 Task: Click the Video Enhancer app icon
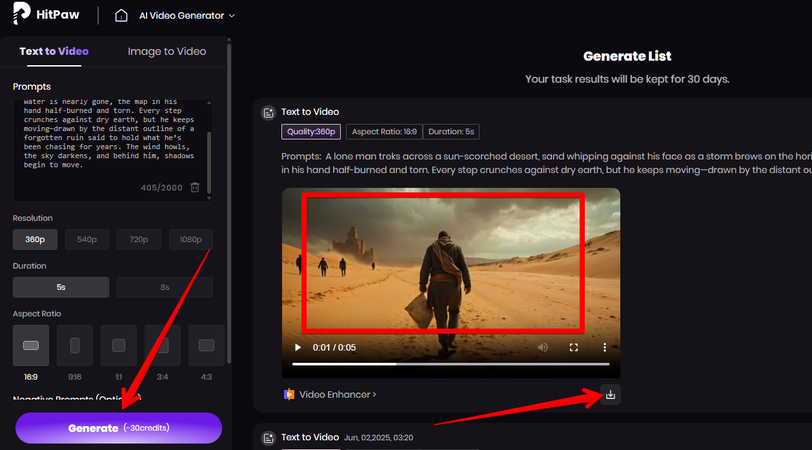click(289, 395)
